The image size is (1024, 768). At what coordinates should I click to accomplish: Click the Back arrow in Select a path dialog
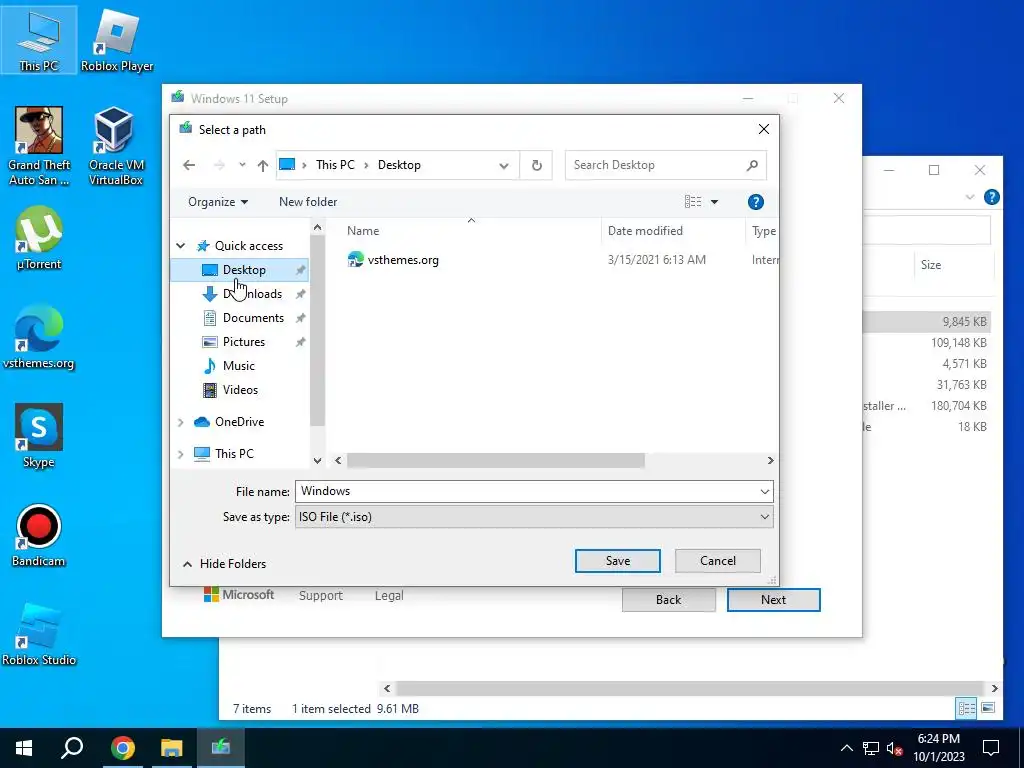[189, 165]
